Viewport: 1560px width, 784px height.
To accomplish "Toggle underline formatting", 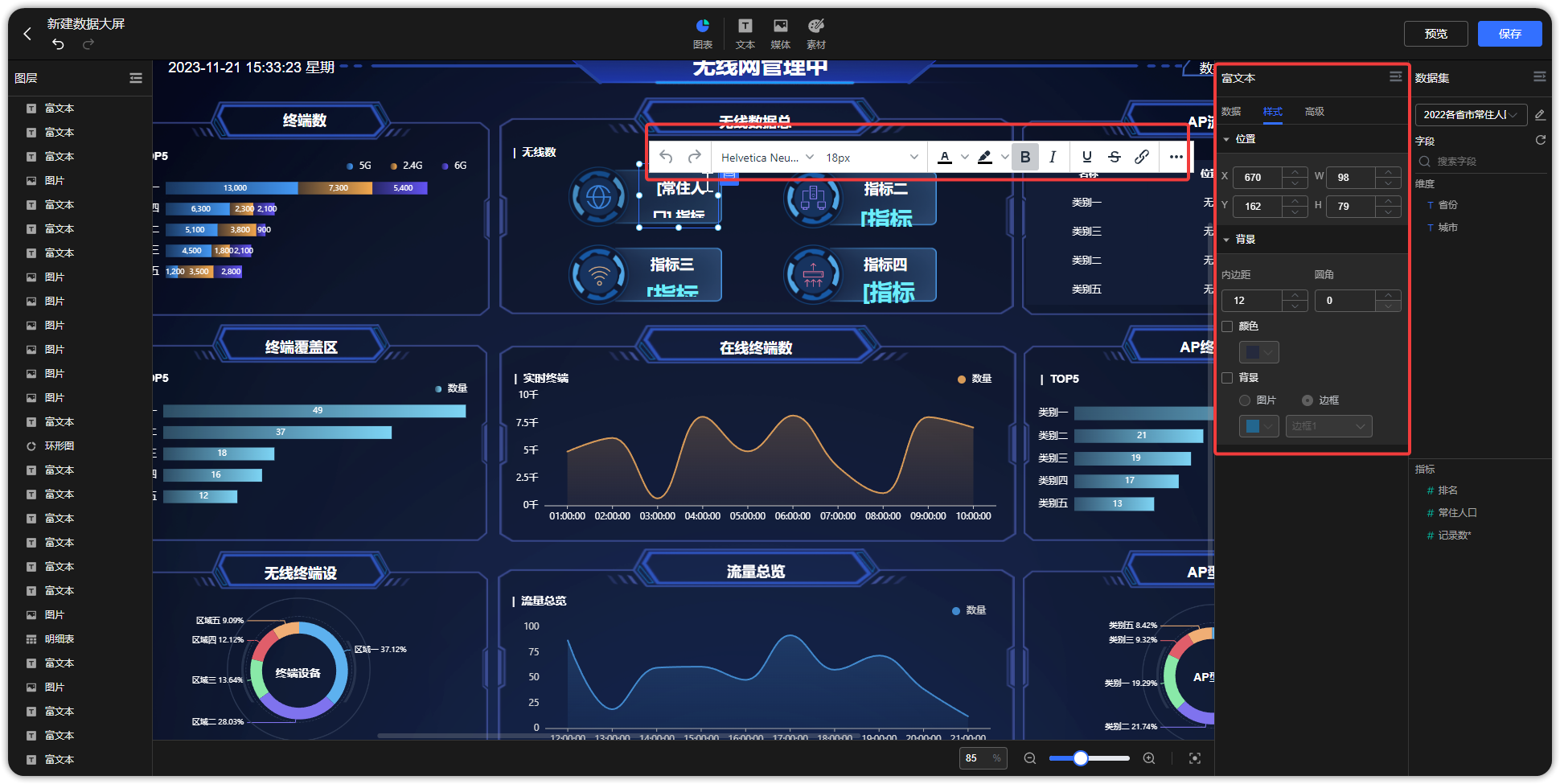I will point(1087,157).
